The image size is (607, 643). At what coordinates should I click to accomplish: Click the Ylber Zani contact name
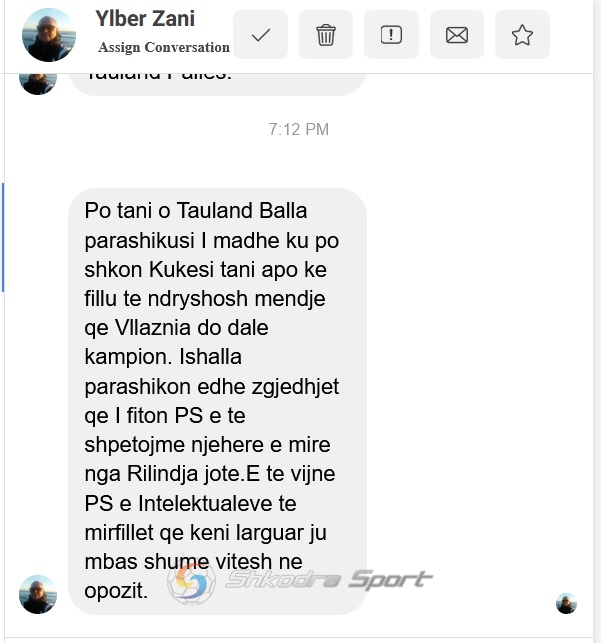coord(145,19)
